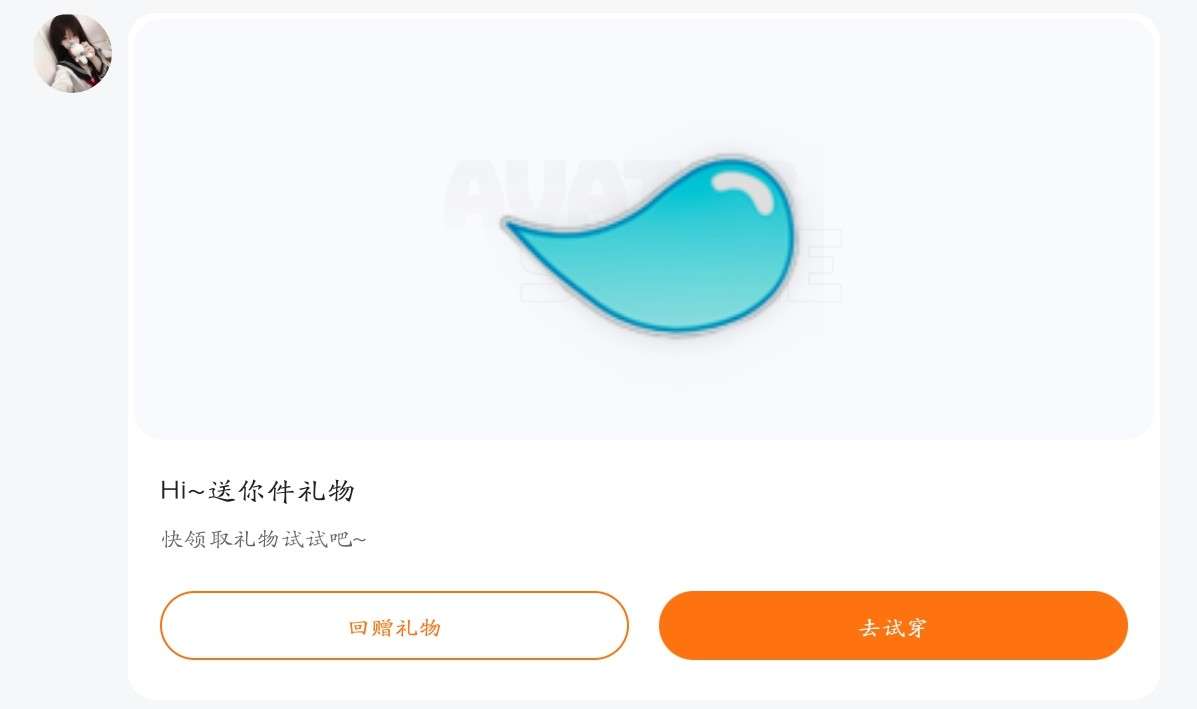Choose the outlined return-gift button

[x=394, y=625]
